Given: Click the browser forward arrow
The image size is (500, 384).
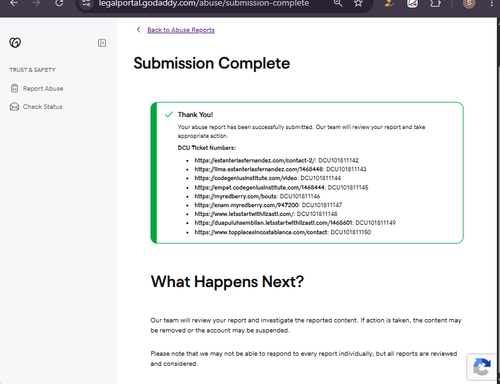Looking at the screenshot, I should (36, 3).
